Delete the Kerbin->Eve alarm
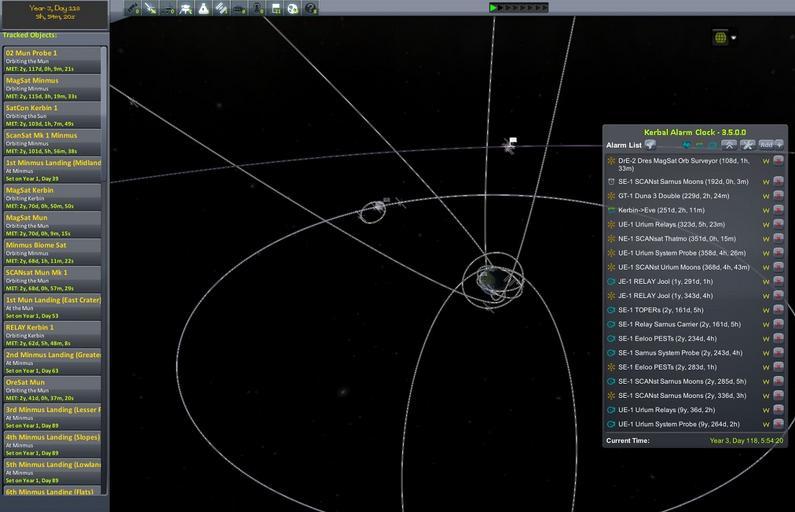795x512 pixels. [x=778, y=209]
